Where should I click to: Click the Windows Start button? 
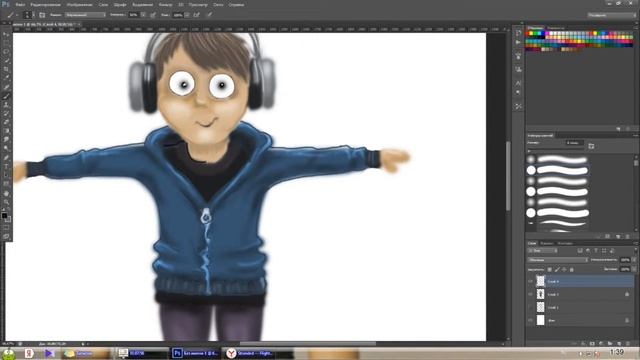(9, 353)
